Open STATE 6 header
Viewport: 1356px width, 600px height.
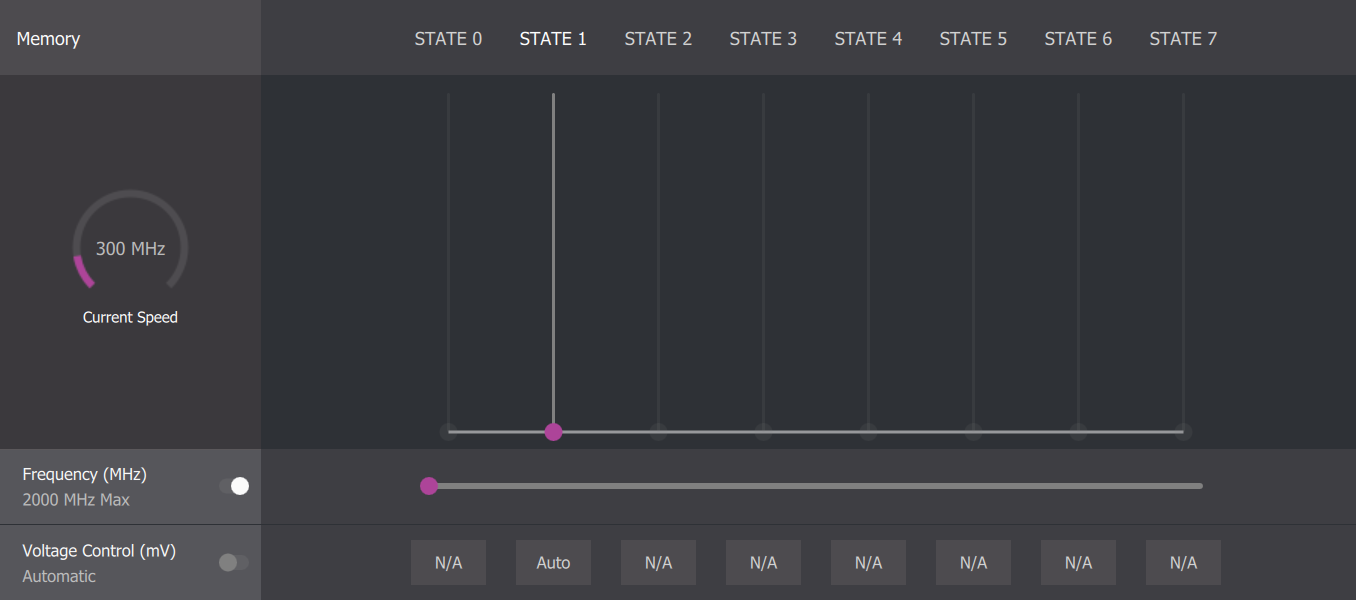1078,39
